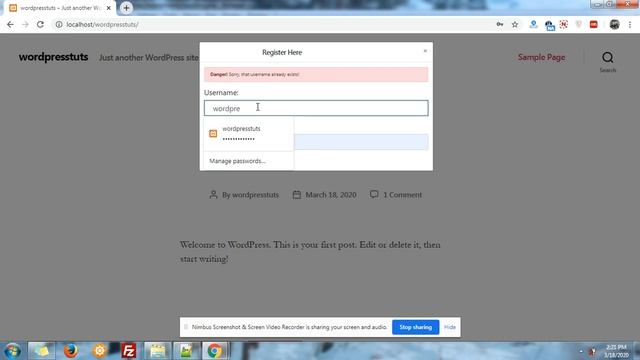
Task: Close the Register Here dialog
Action: click(x=425, y=51)
